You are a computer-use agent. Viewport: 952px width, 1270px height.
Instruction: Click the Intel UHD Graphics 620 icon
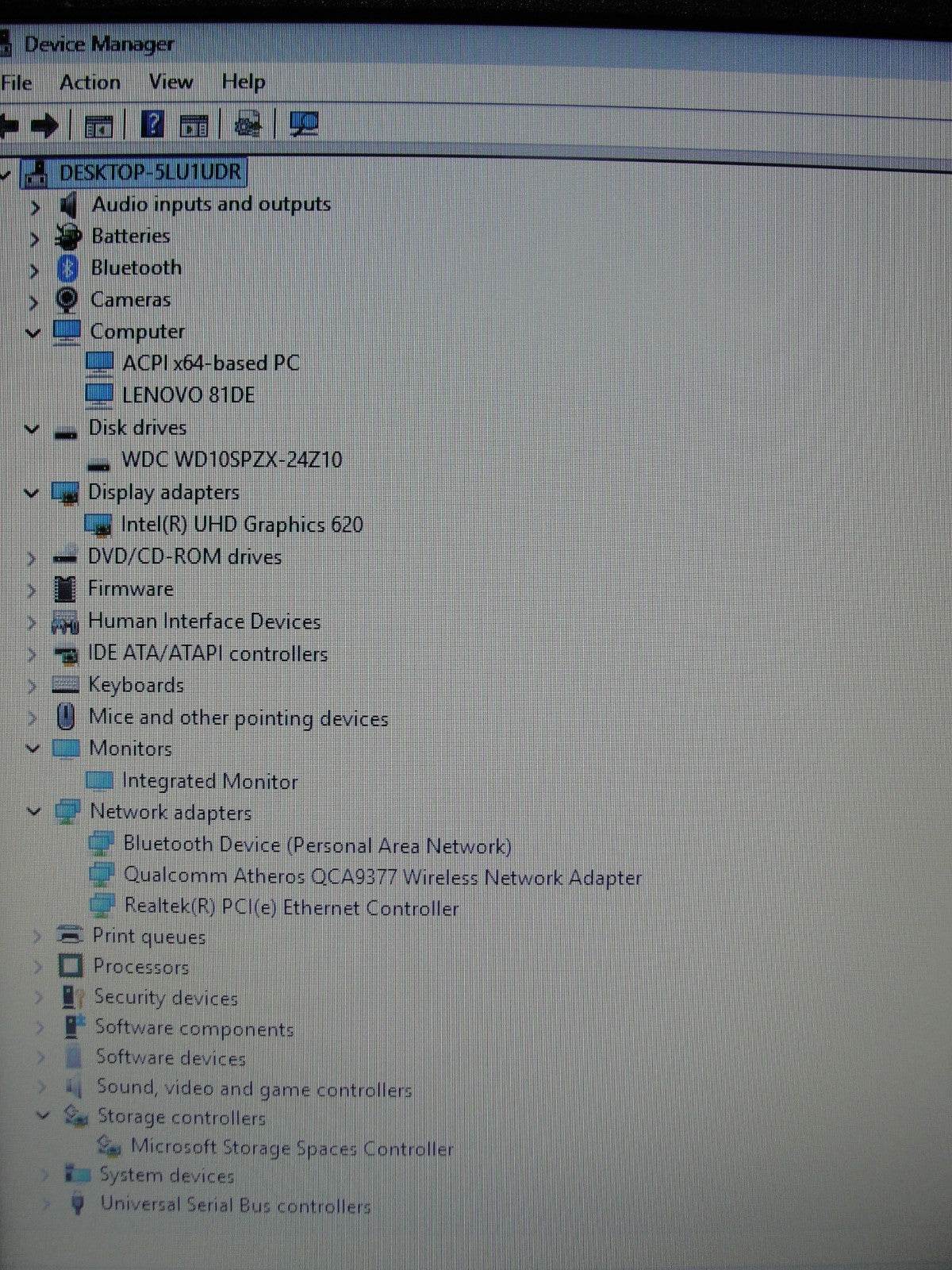pos(98,525)
